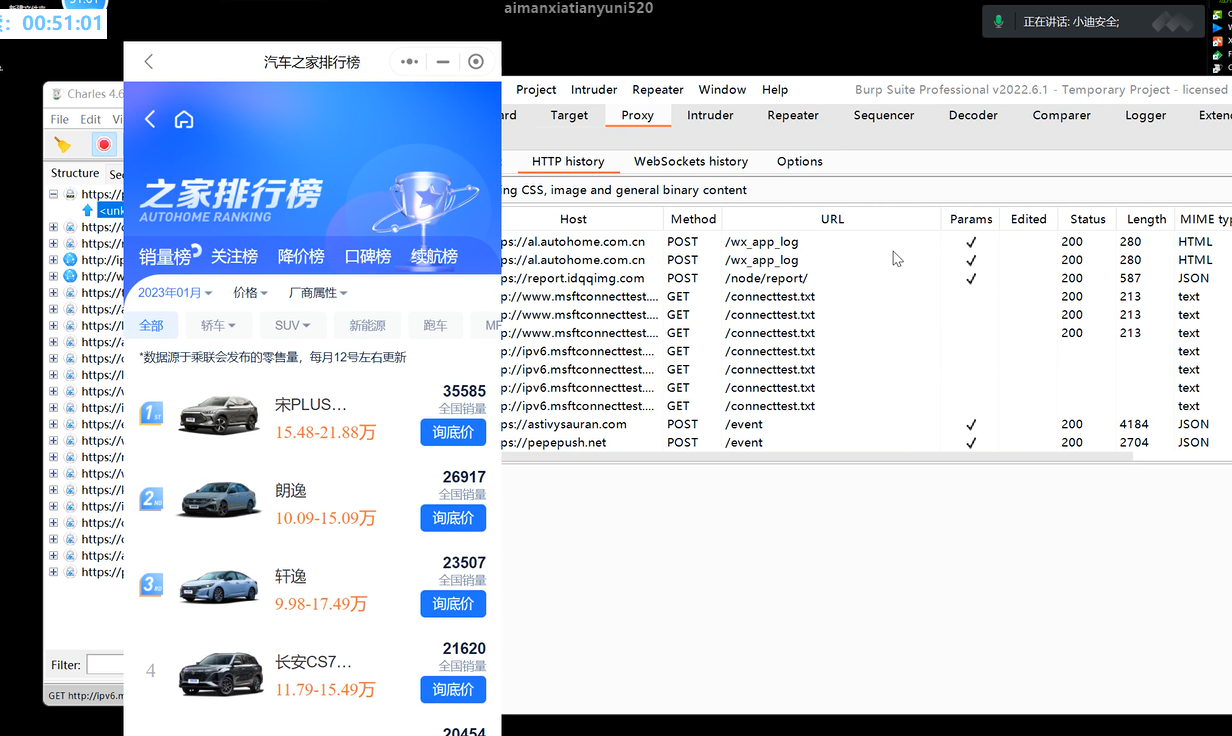1232x736 pixels.
Task: Select the astivysauran.com request row
Action: pos(866,424)
